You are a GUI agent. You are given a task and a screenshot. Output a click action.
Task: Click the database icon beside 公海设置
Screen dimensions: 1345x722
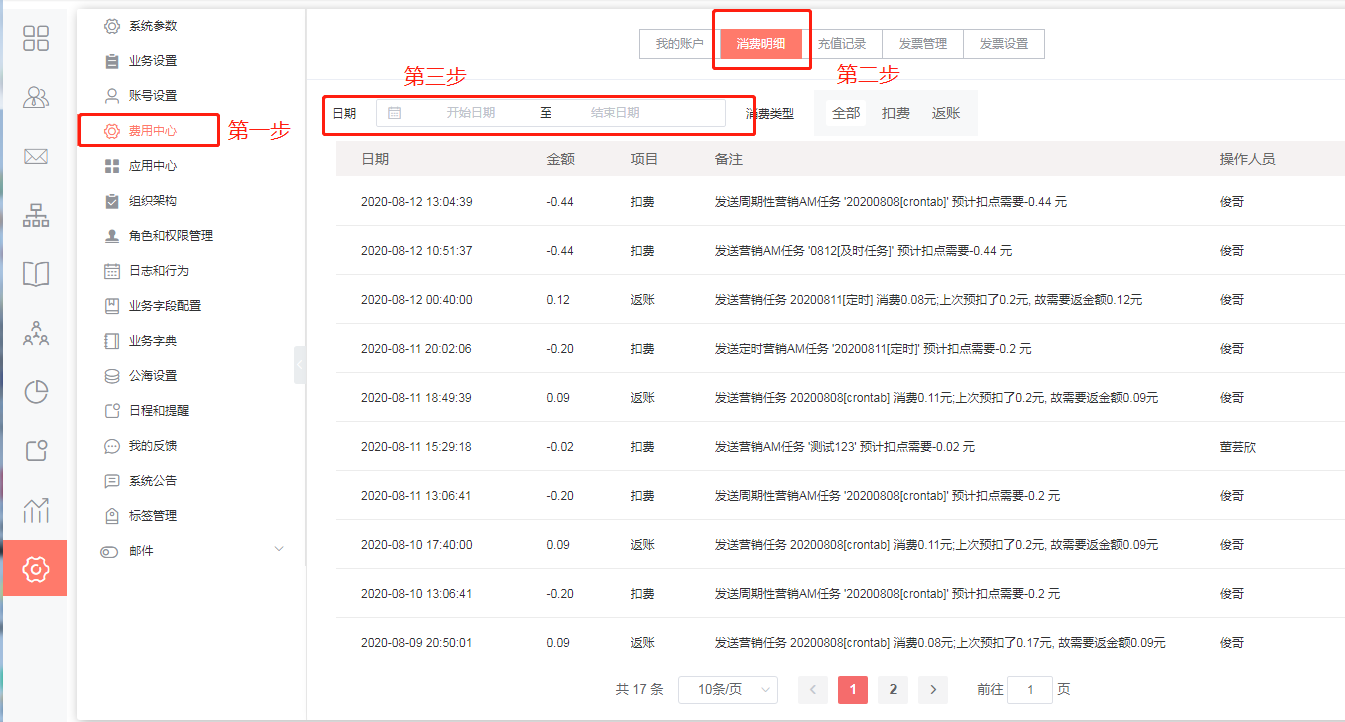pos(112,376)
